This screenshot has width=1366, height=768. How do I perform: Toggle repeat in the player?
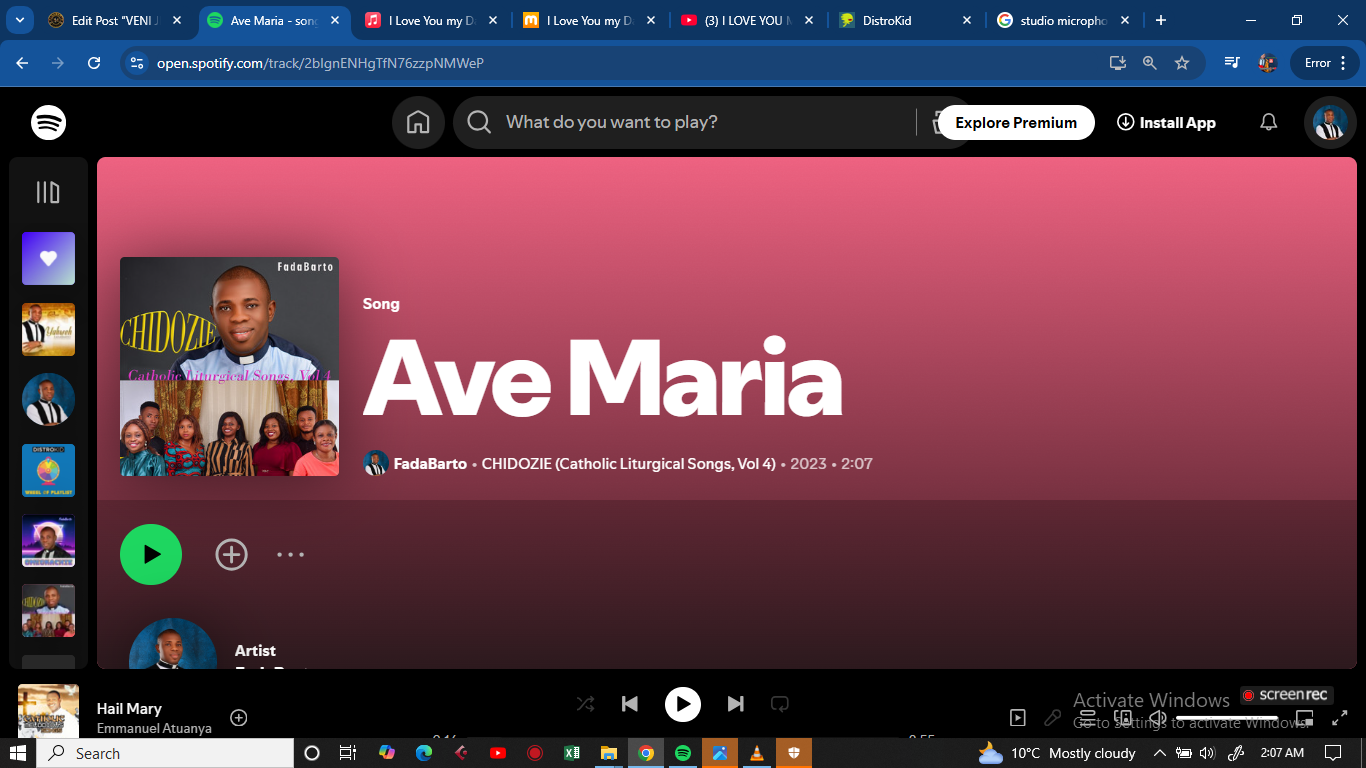(780, 704)
